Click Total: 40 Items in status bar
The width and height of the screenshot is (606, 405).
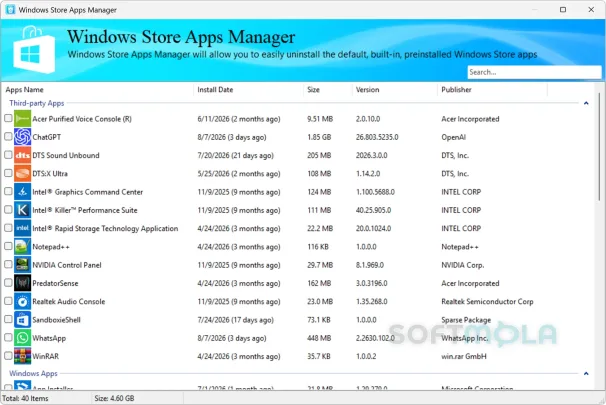(x=26, y=398)
